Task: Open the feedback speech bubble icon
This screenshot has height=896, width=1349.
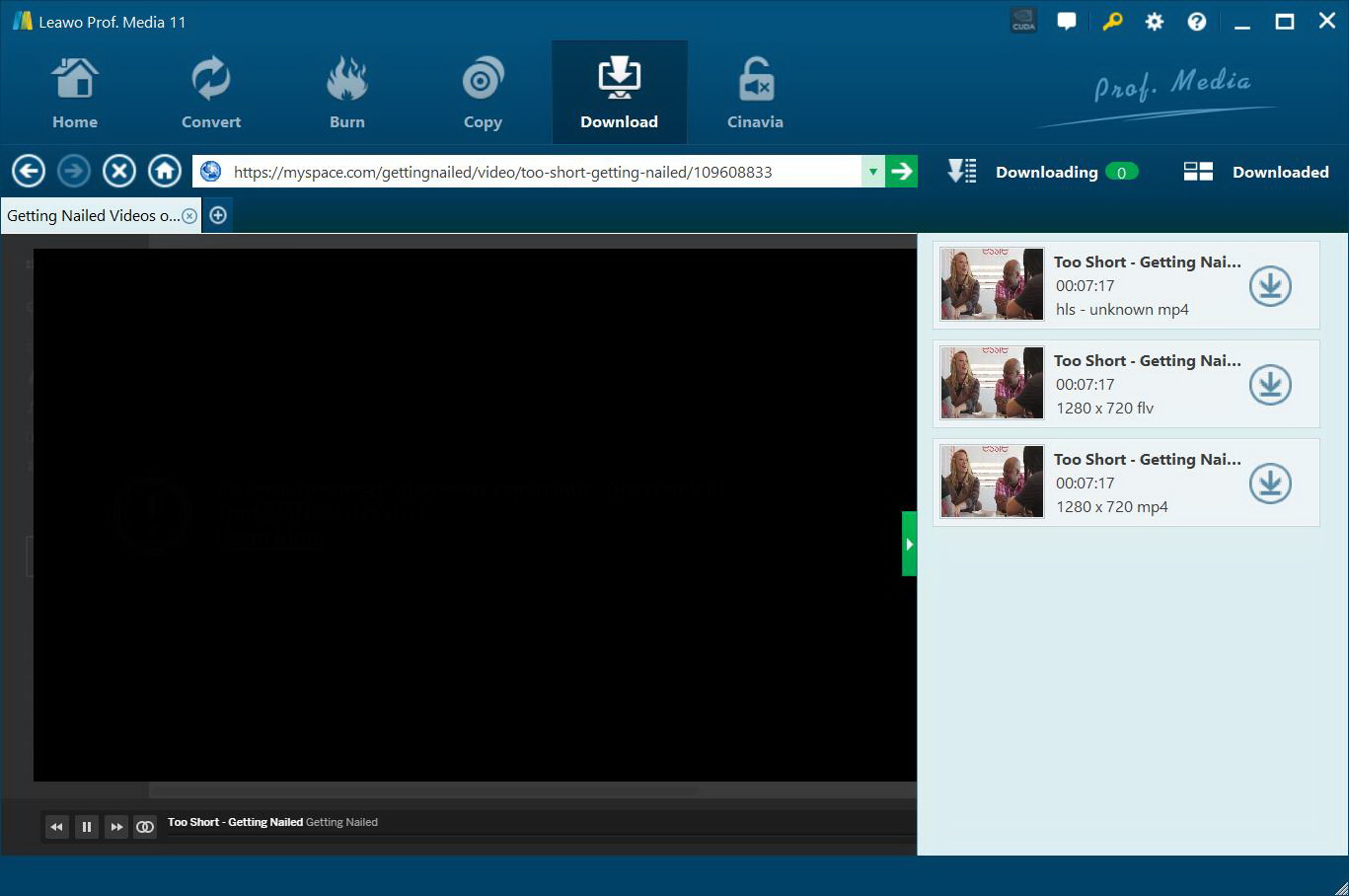Action: (x=1067, y=21)
